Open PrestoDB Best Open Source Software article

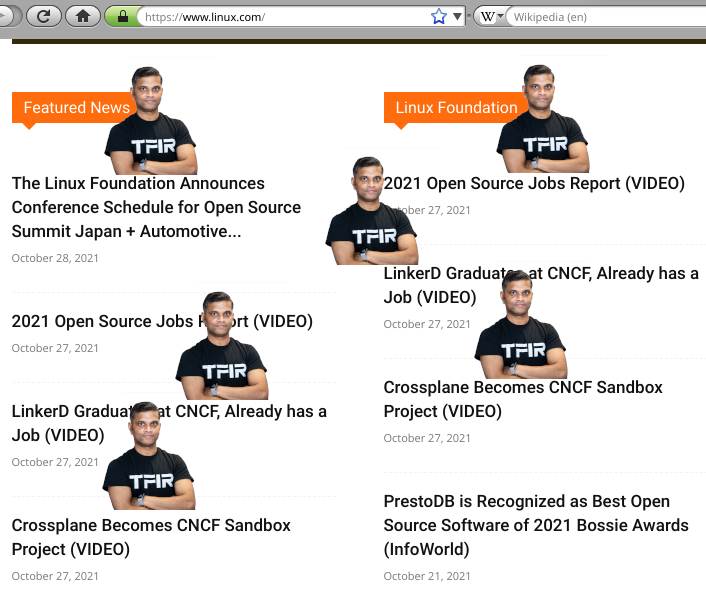[536, 525]
